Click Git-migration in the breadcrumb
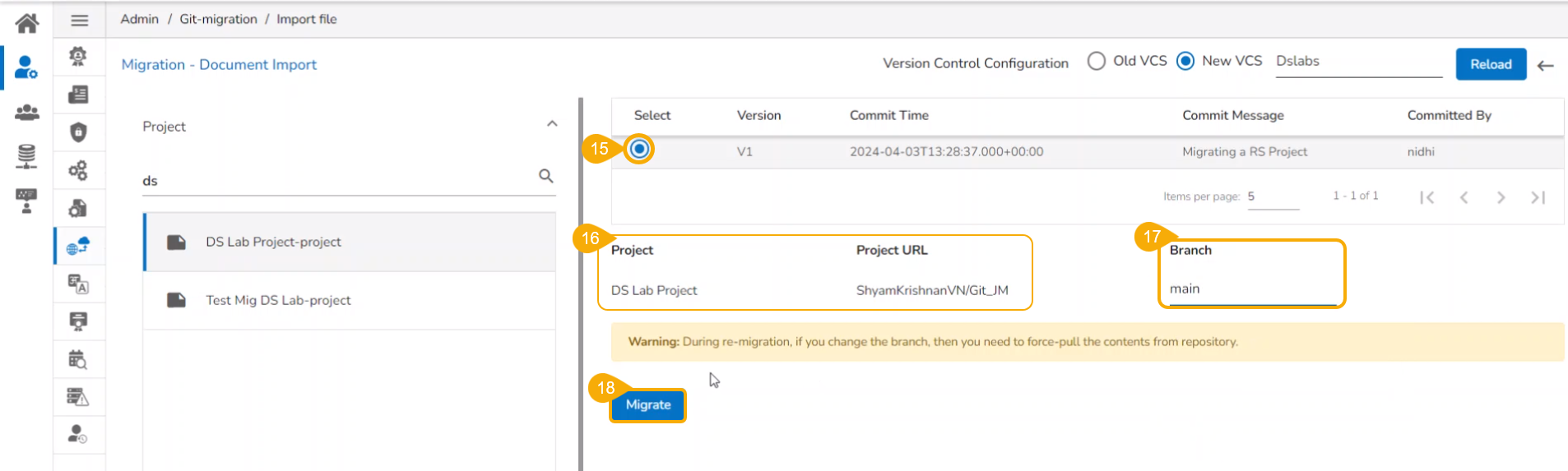Image resolution: width=1568 pixels, height=471 pixels. [x=218, y=19]
